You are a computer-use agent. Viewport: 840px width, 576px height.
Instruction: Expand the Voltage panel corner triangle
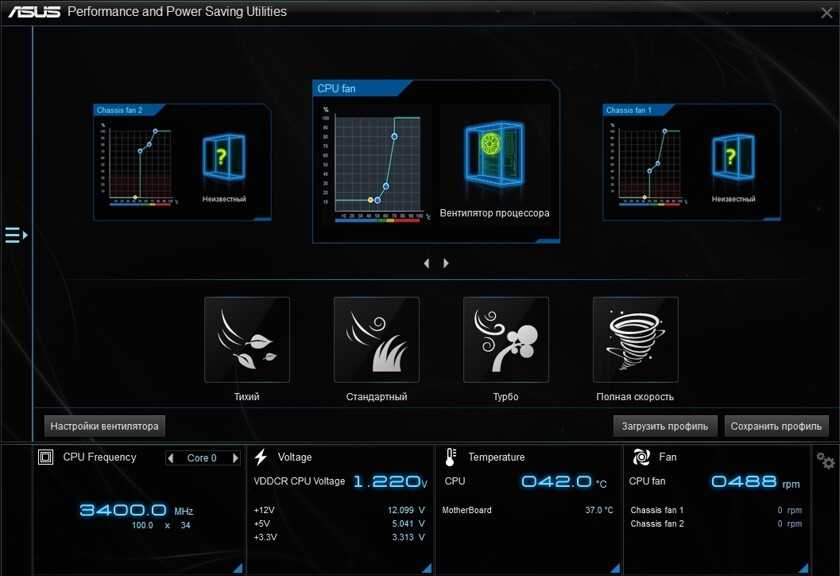427,568
